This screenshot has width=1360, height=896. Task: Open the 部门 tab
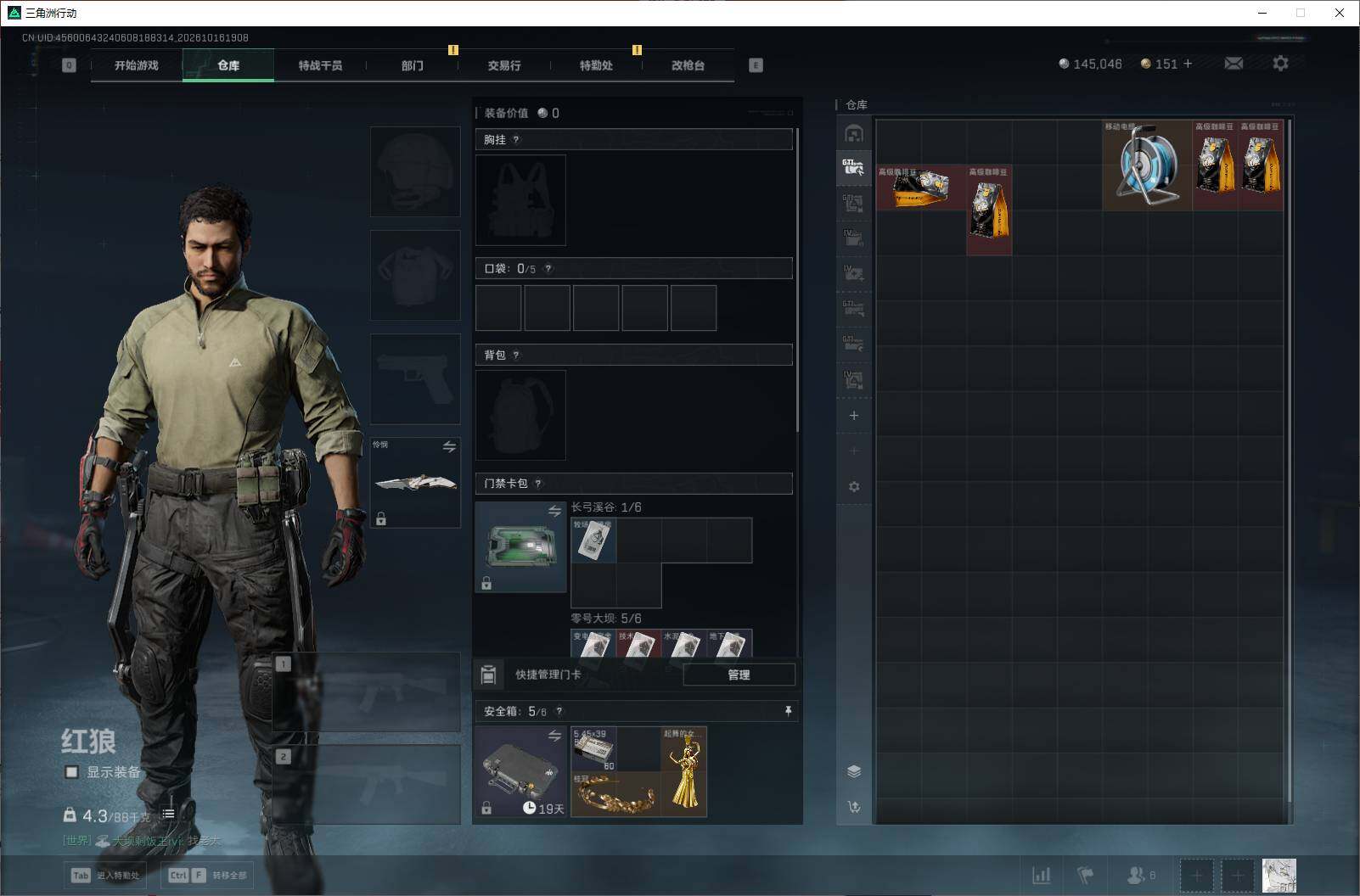point(413,65)
